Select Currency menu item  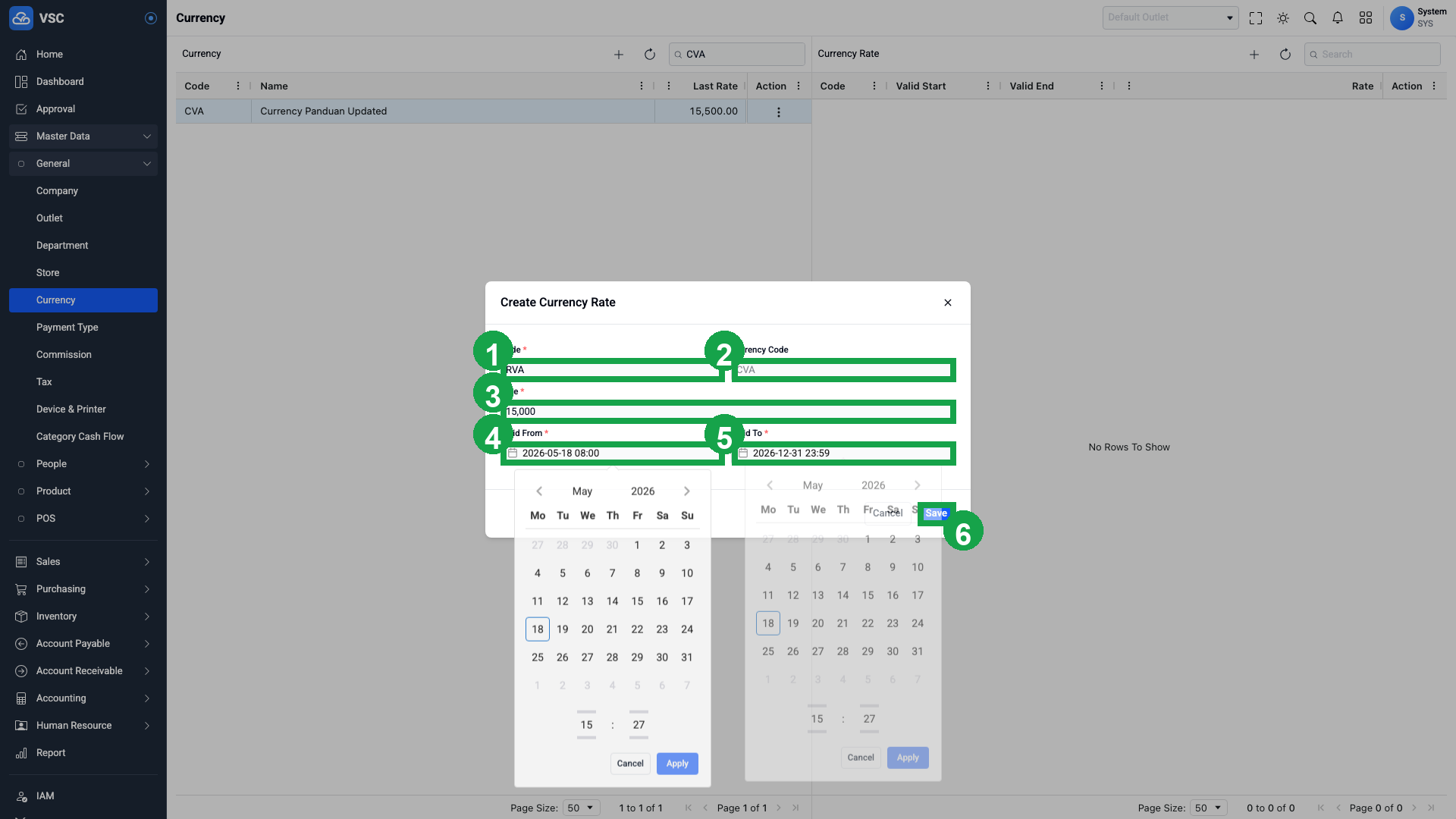(x=83, y=300)
